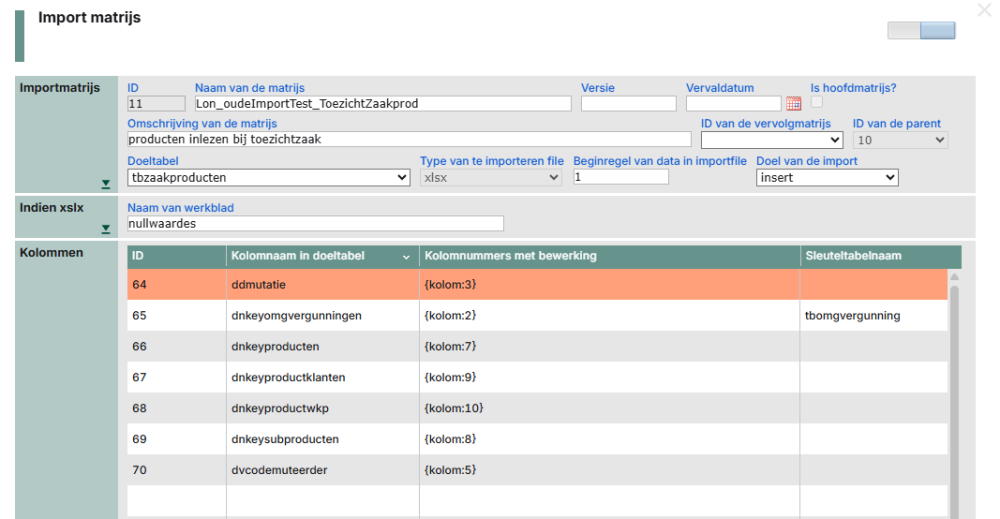The image size is (1000, 519).
Task: Focus the Naam van werkblad input
Action: coord(316,224)
